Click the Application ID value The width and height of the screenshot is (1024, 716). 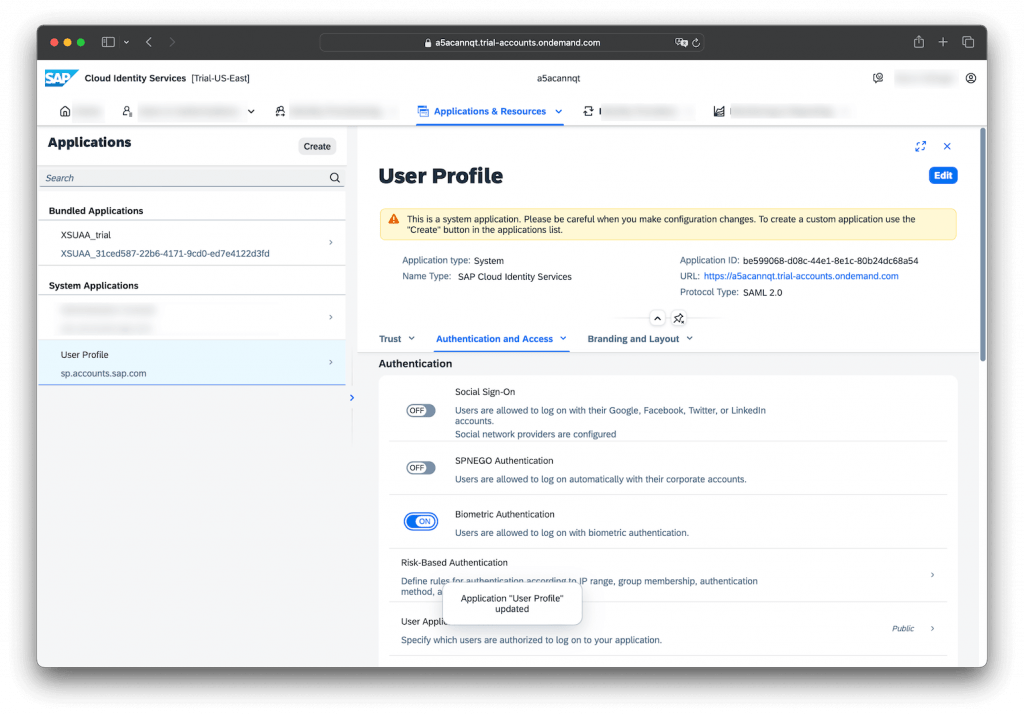(x=830, y=261)
